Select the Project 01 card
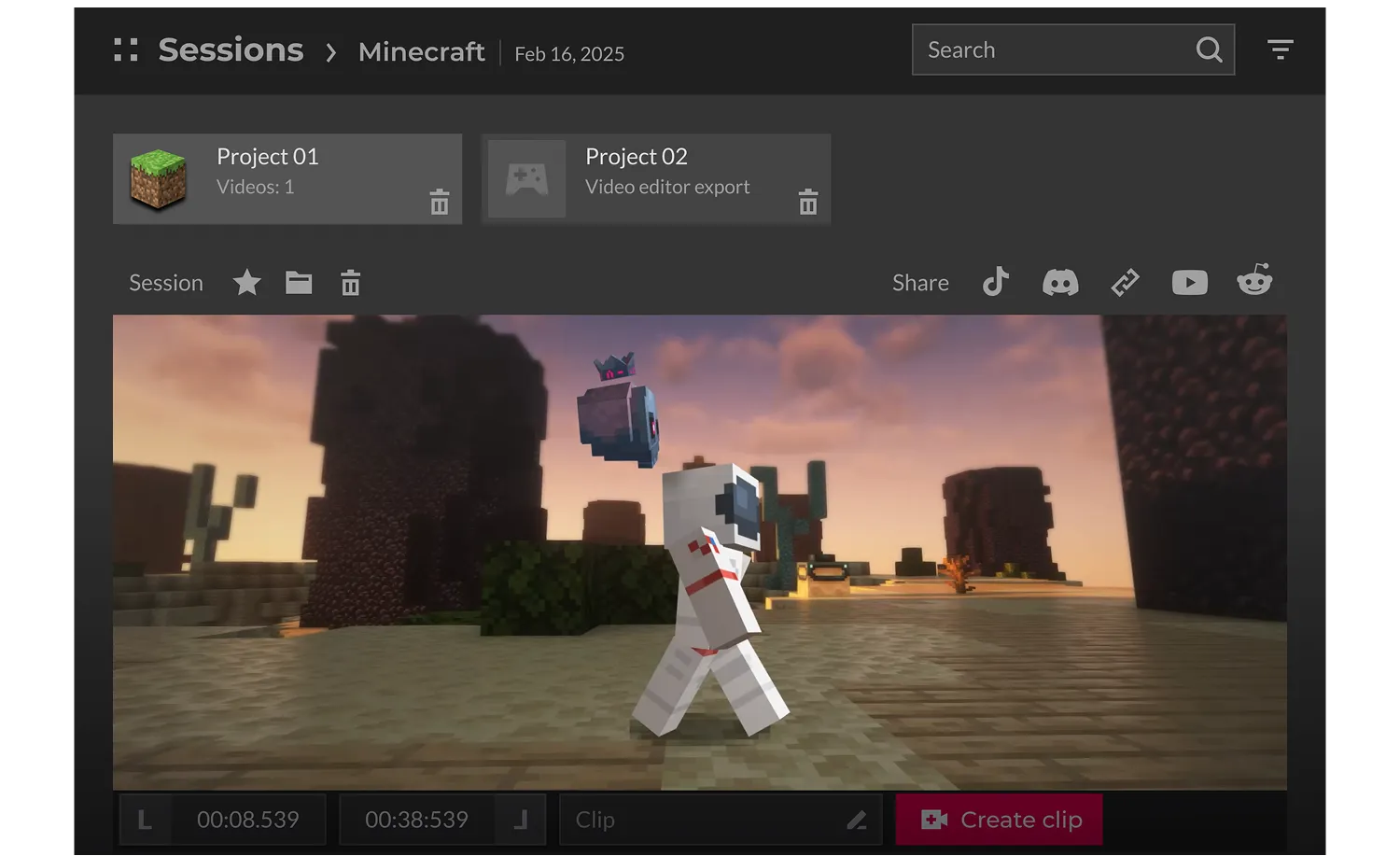 pos(287,178)
